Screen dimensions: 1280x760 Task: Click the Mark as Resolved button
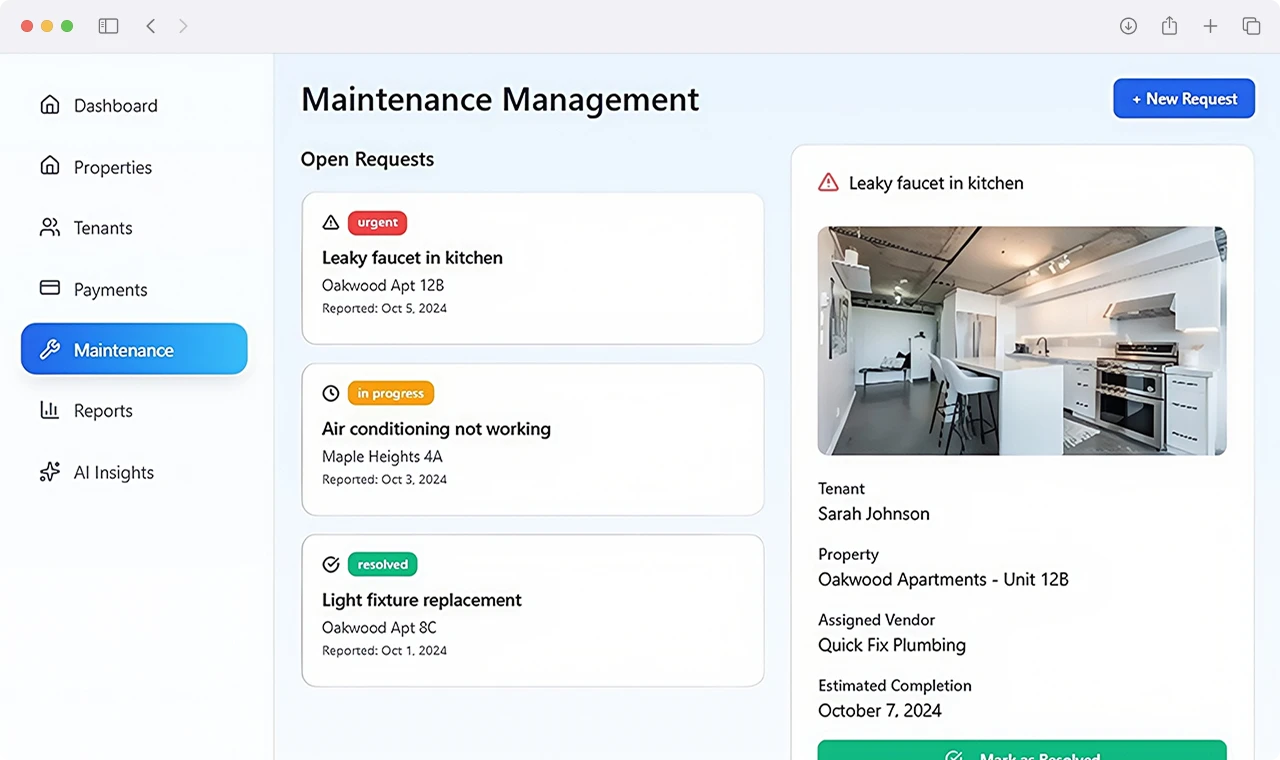pos(1022,750)
